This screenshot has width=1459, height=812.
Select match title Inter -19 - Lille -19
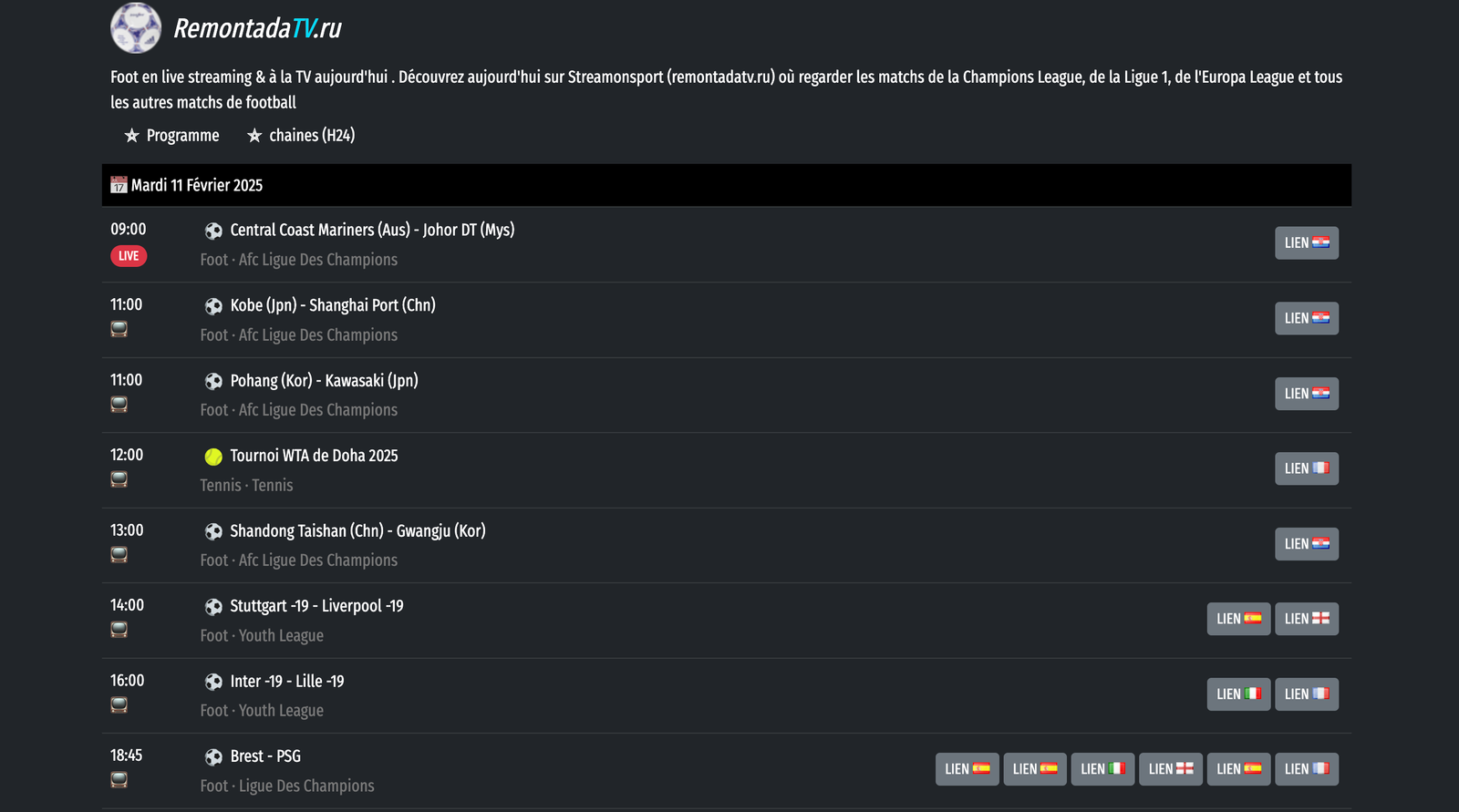click(287, 682)
